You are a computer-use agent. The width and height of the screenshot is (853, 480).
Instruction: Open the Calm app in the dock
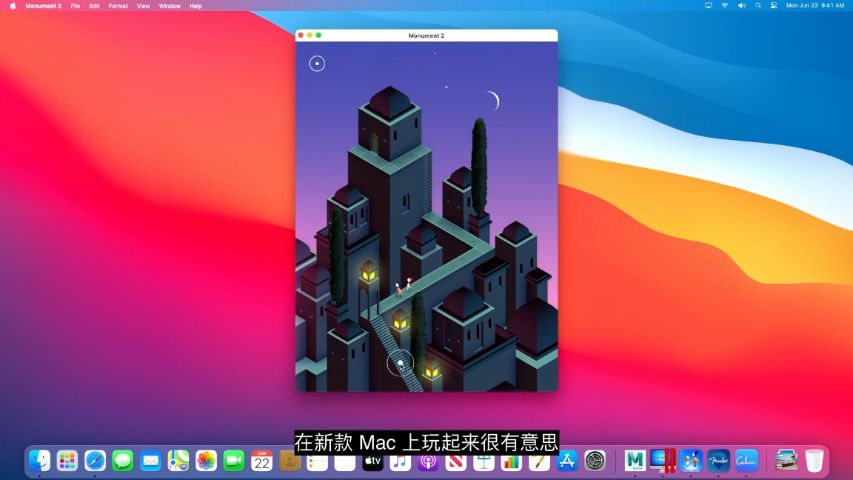pyautogui.click(x=746, y=461)
